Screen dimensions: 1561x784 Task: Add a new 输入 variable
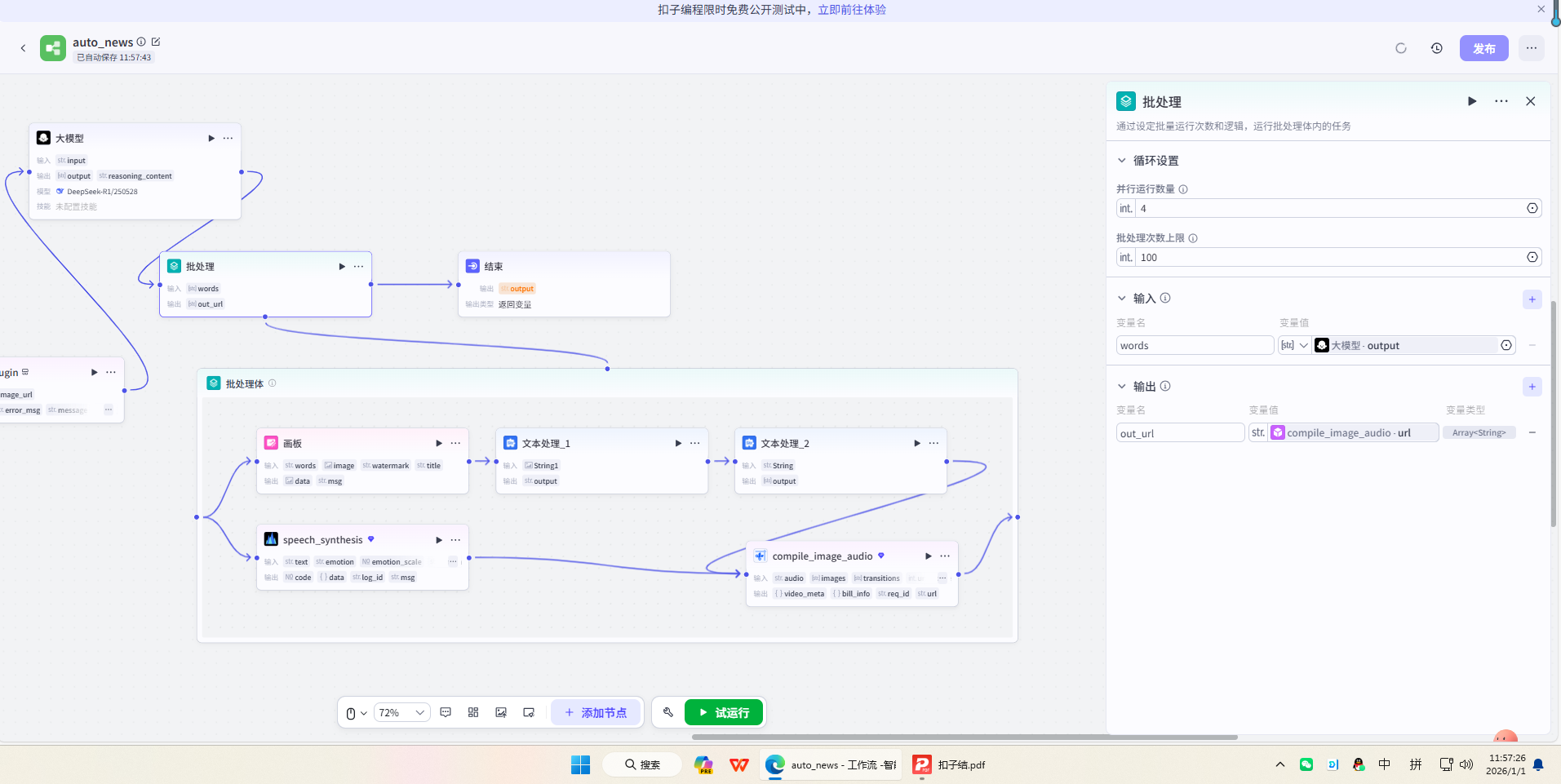[x=1532, y=299]
